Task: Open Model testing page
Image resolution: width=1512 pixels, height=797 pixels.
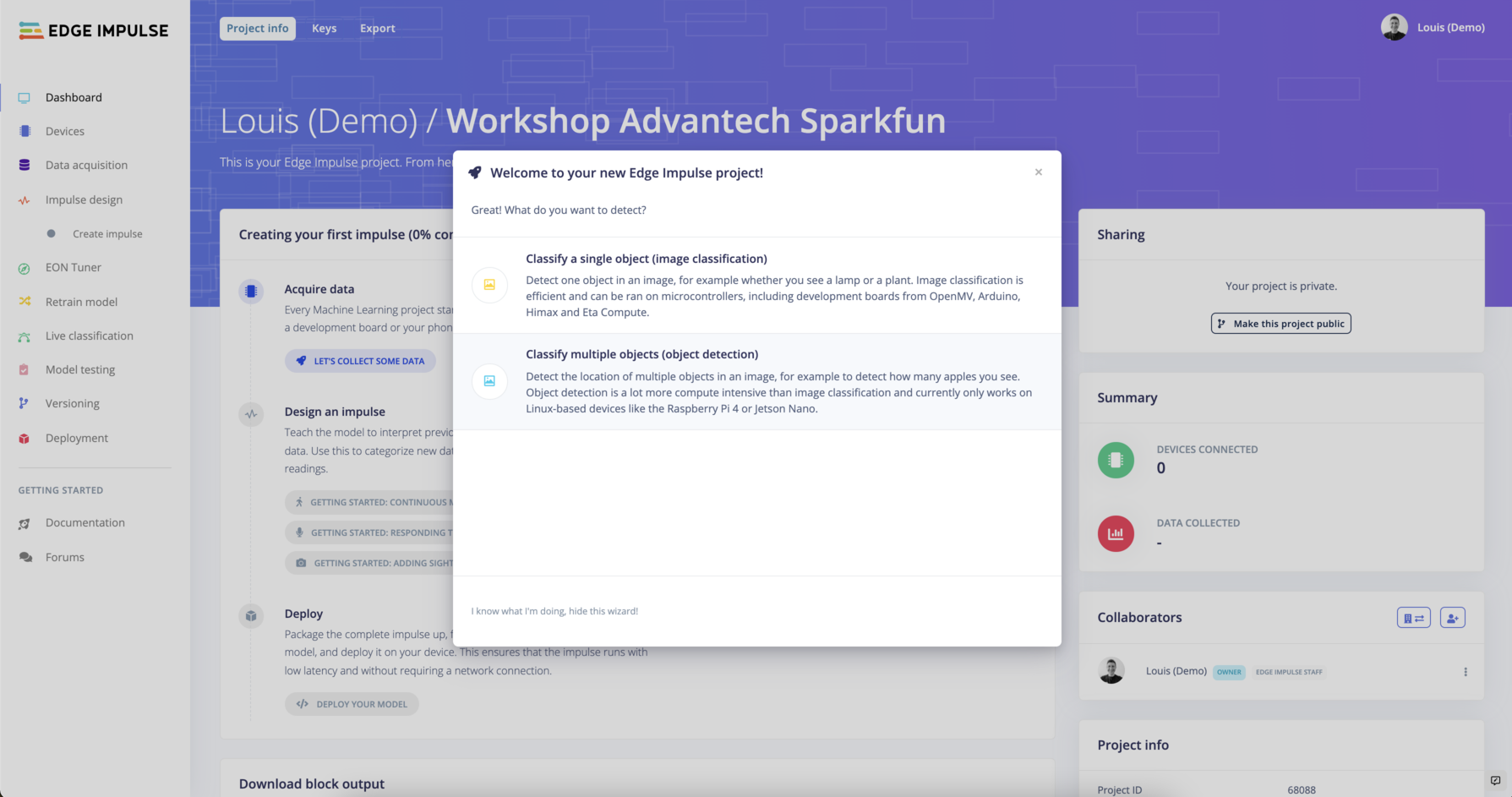Action: point(80,370)
